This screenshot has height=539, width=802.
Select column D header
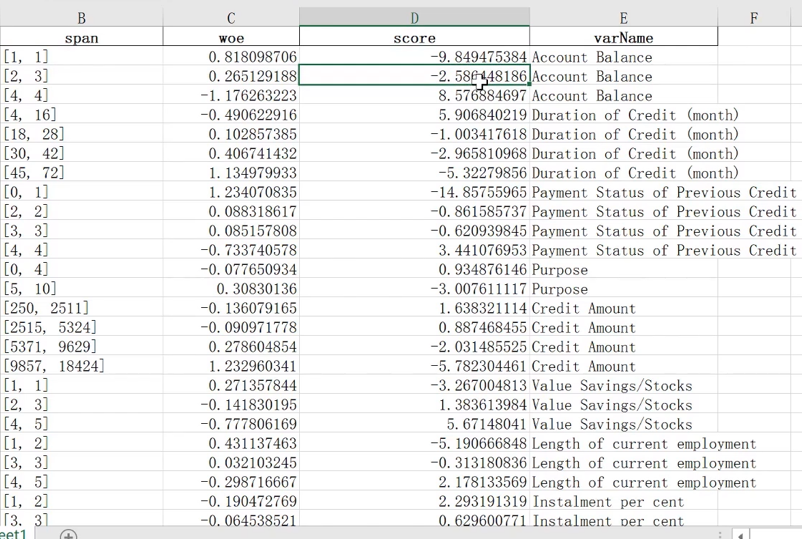pos(414,18)
